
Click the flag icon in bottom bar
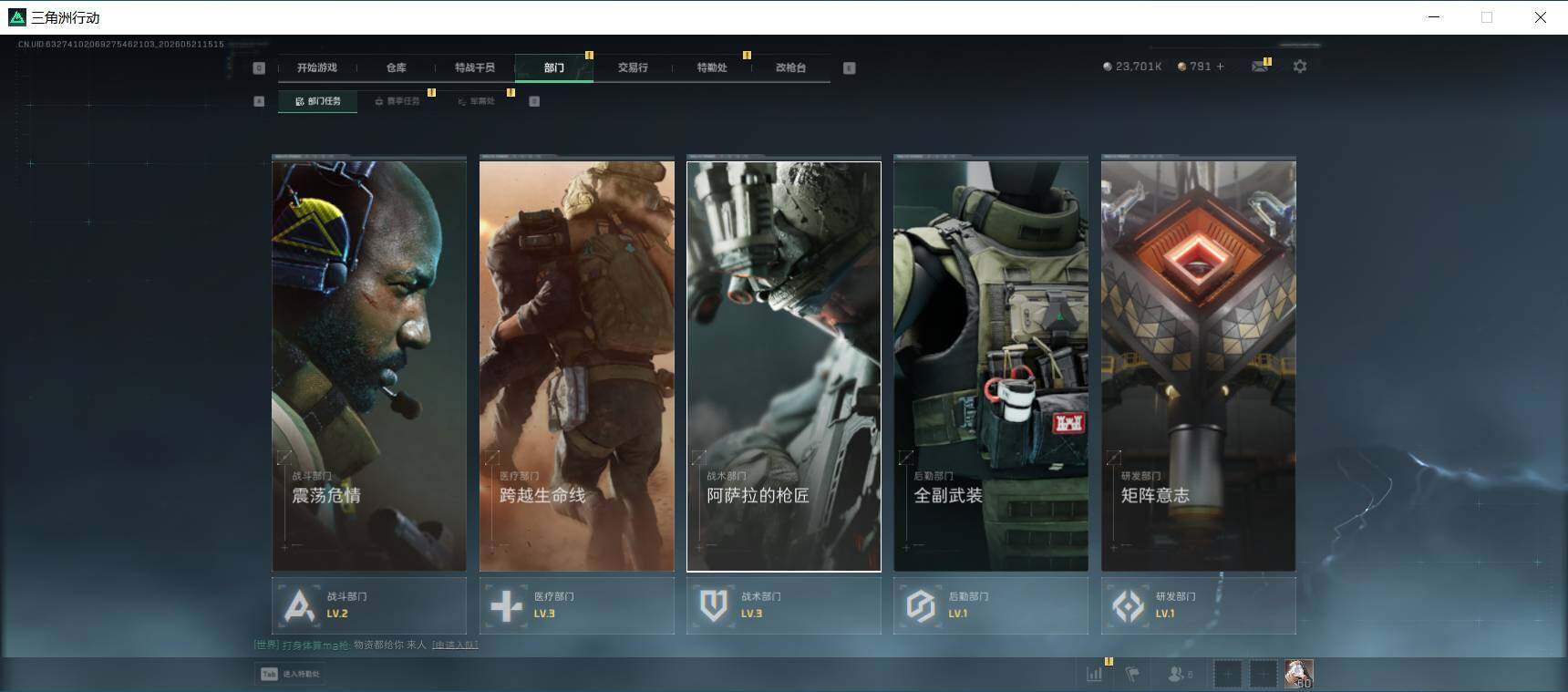(1132, 674)
